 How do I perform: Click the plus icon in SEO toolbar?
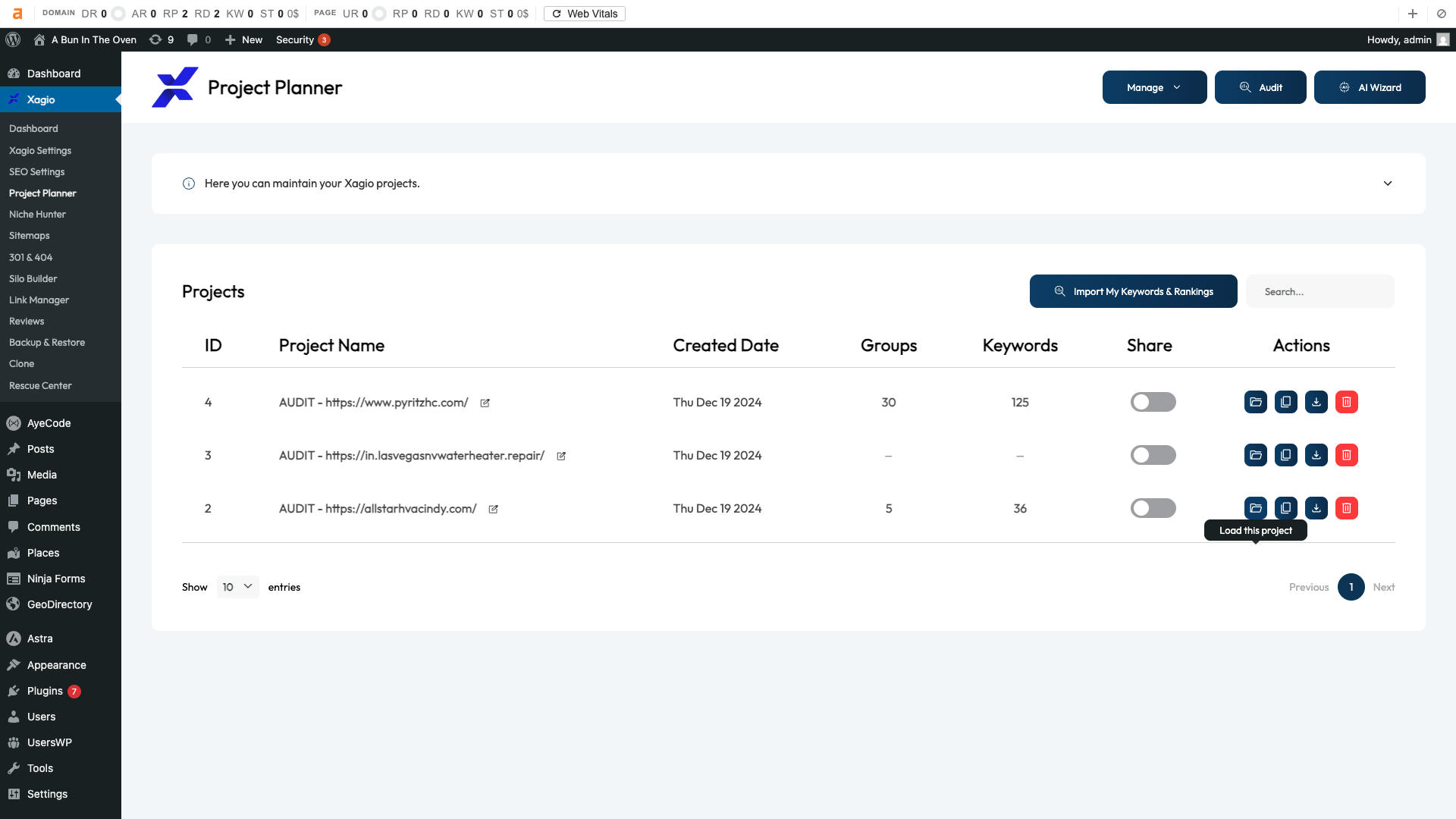(x=1413, y=14)
